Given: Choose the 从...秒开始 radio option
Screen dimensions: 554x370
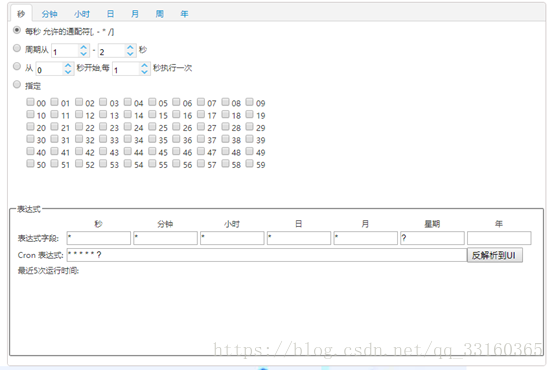Looking at the screenshot, I should (x=17, y=66).
